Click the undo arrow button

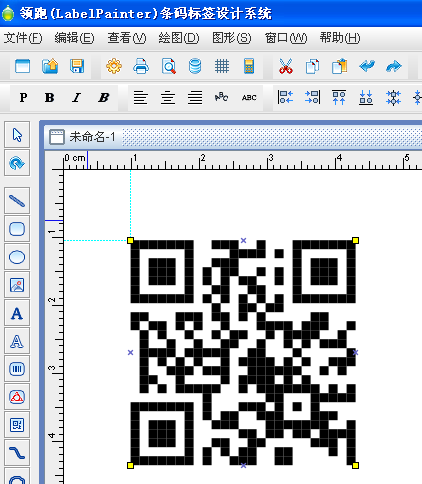367,66
